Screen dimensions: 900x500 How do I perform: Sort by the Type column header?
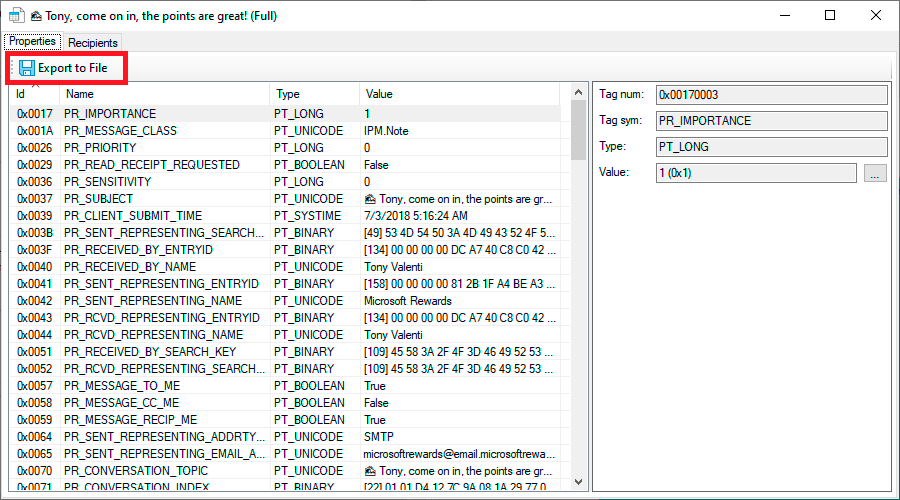(314, 94)
